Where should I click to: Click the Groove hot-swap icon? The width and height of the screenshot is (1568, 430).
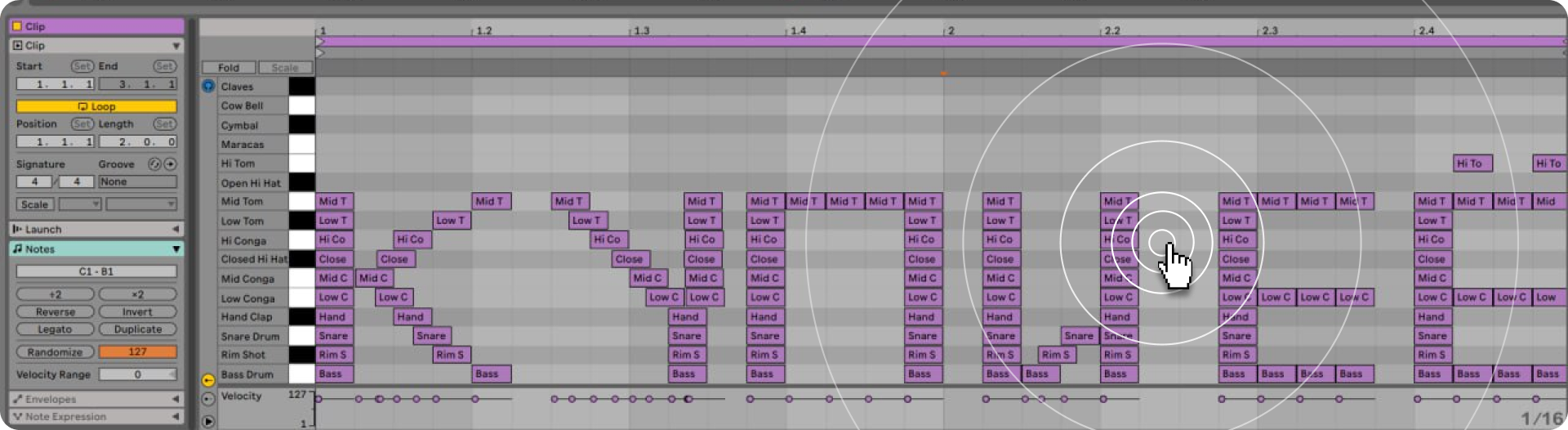(154, 164)
